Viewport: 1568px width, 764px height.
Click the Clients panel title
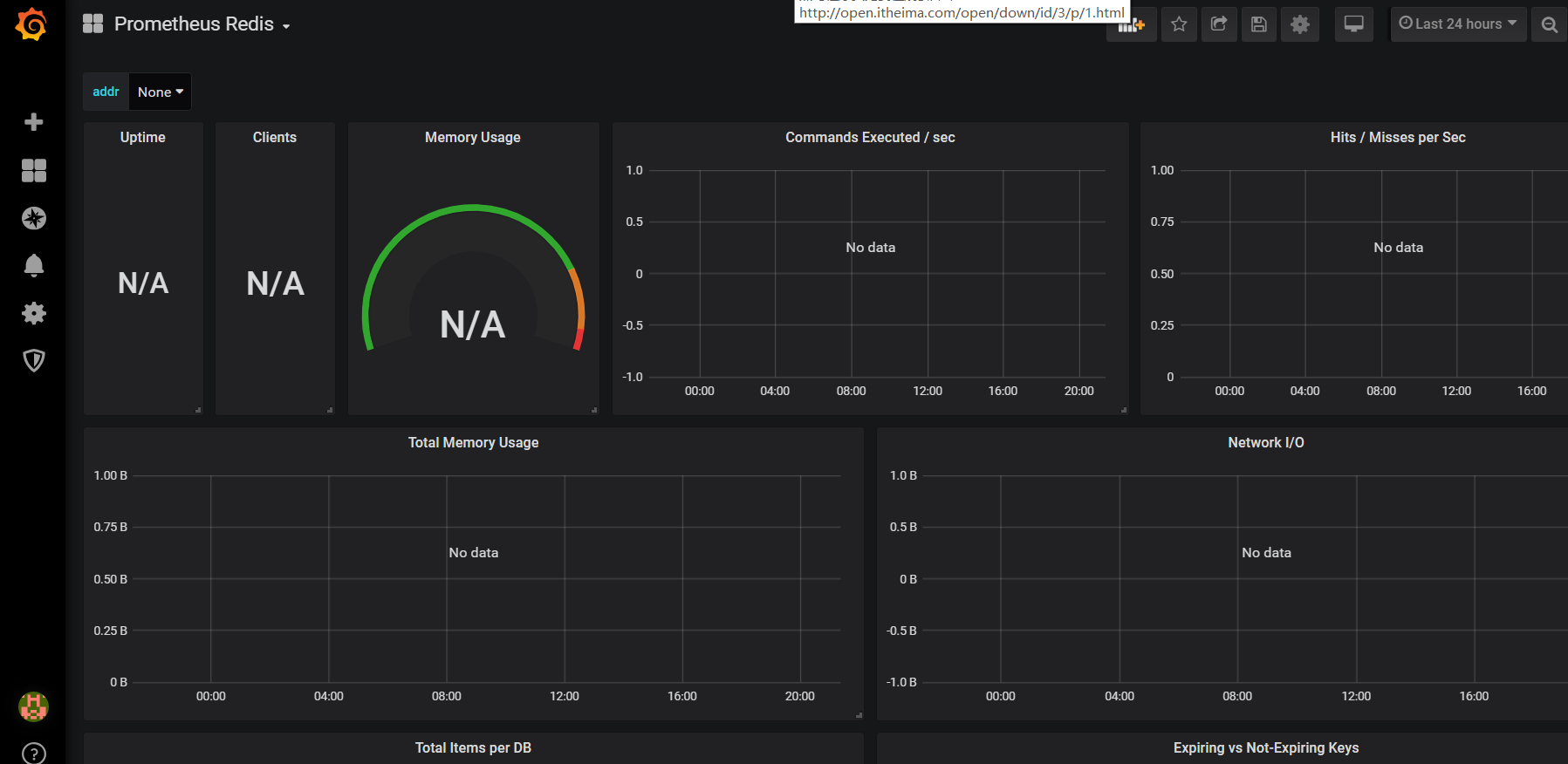point(275,137)
